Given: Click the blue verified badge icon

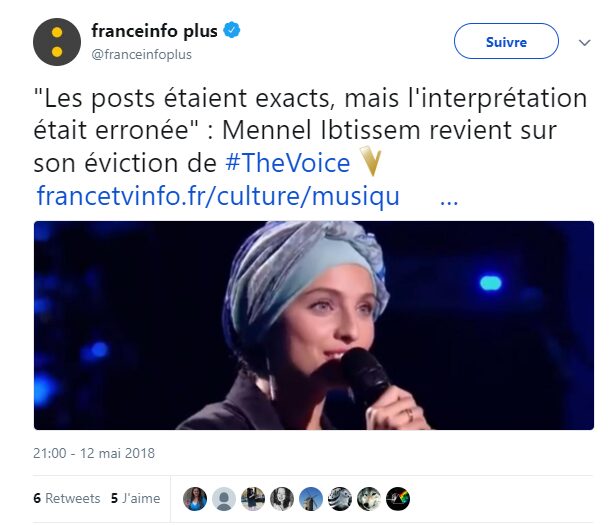Looking at the screenshot, I should [232, 30].
